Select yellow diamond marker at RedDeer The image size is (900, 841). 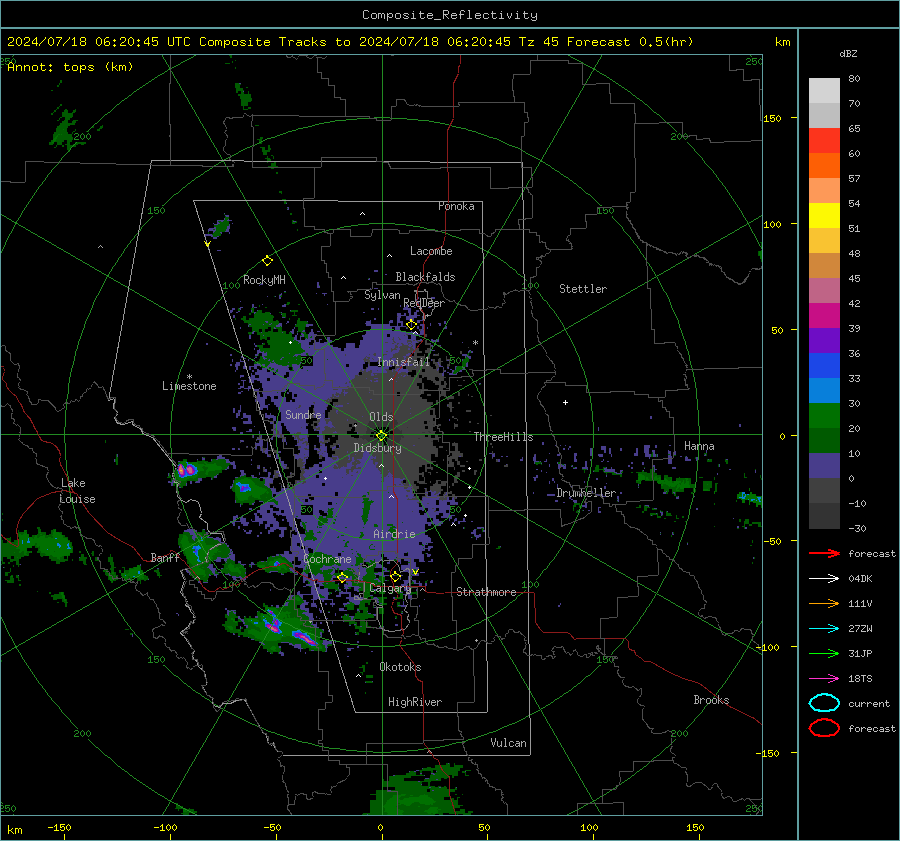click(411, 325)
